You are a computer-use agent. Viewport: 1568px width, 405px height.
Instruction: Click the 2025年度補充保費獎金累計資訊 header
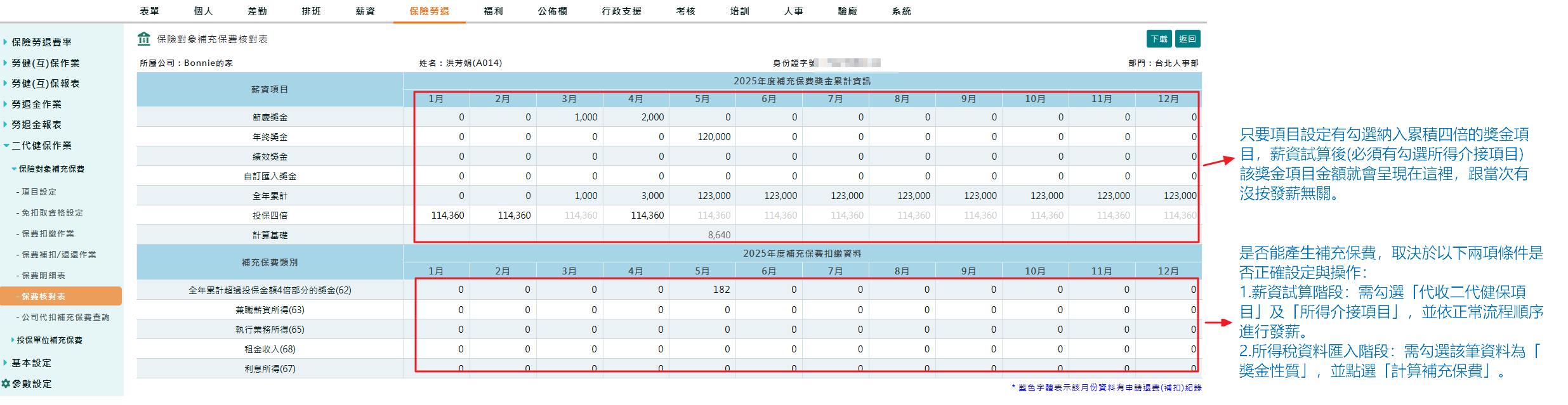point(802,81)
